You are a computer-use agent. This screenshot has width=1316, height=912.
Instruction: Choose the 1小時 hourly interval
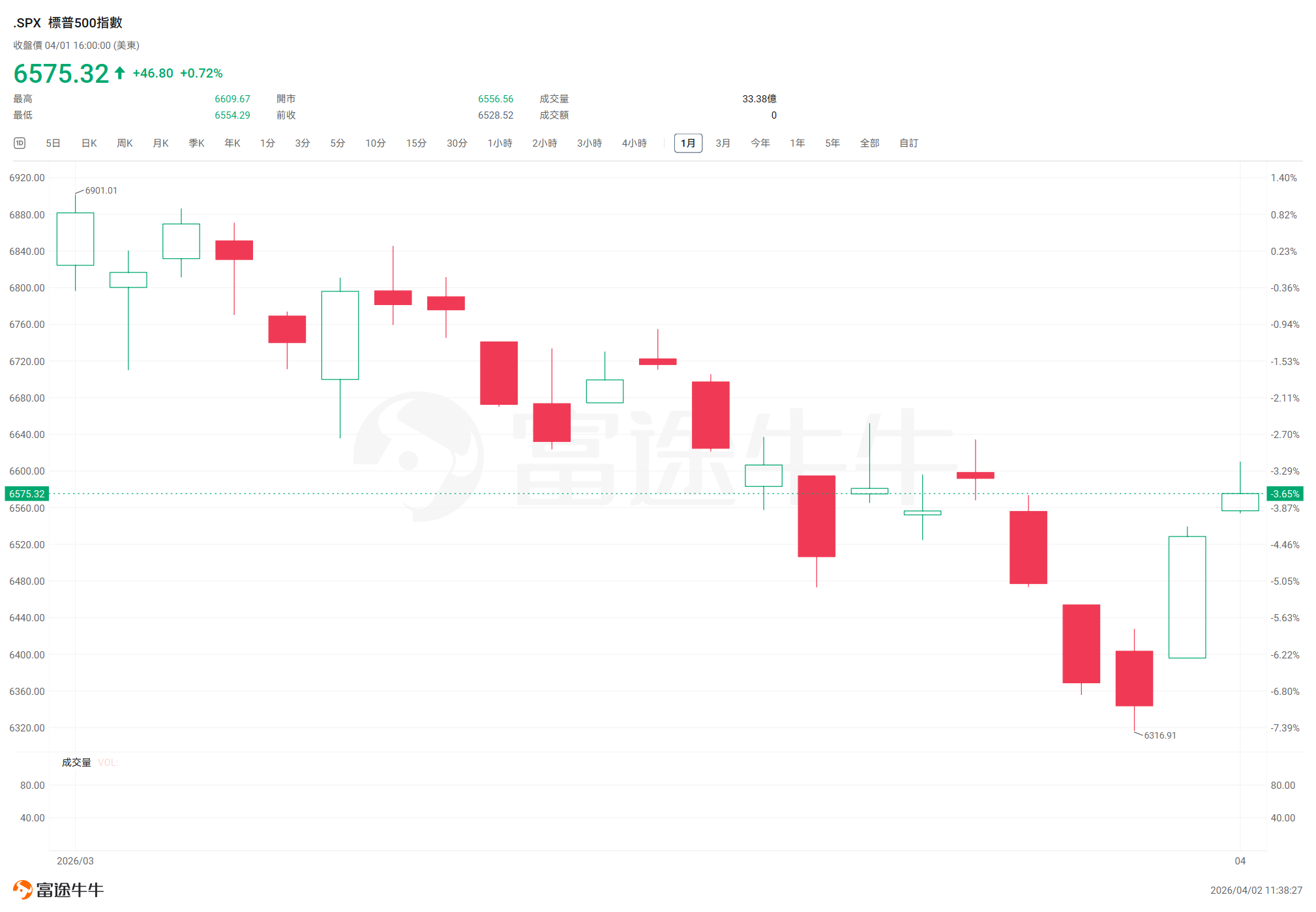[500, 143]
